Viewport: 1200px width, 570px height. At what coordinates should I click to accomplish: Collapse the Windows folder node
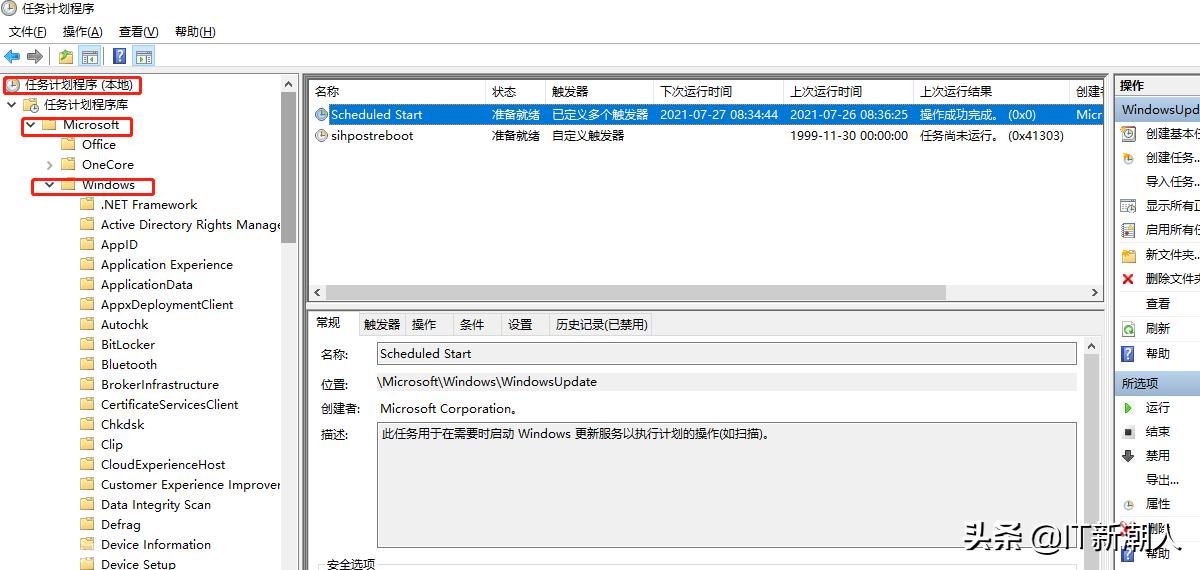click(50, 185)
